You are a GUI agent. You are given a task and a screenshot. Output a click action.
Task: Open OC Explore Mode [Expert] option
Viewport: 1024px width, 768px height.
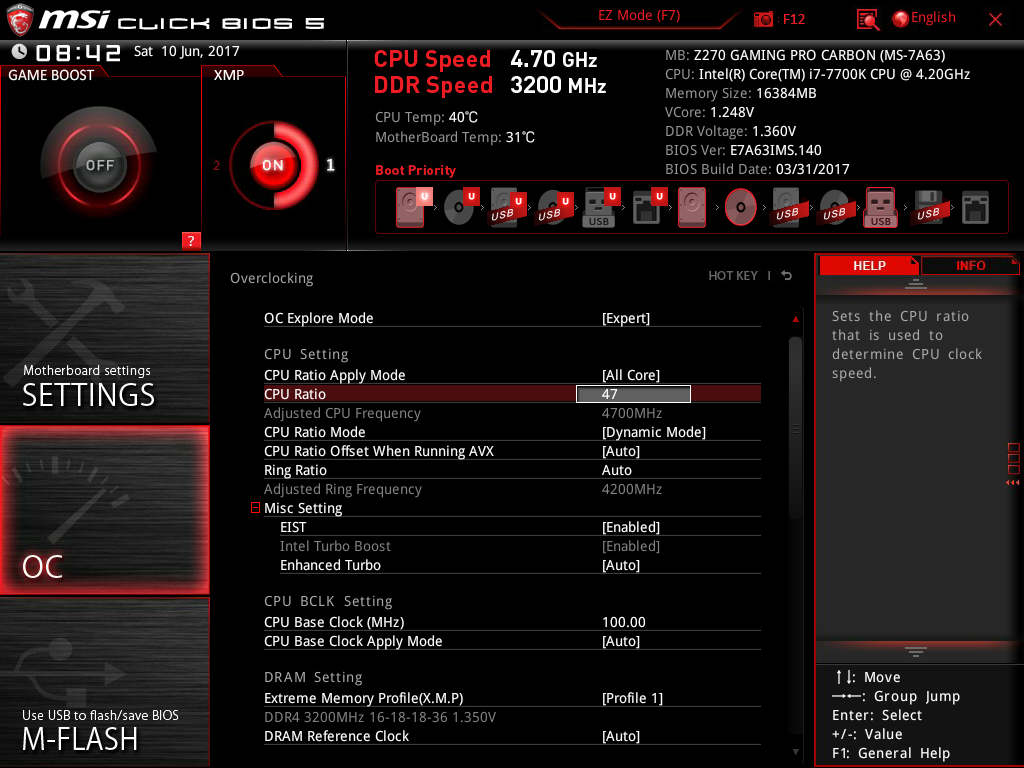[512, 318]
